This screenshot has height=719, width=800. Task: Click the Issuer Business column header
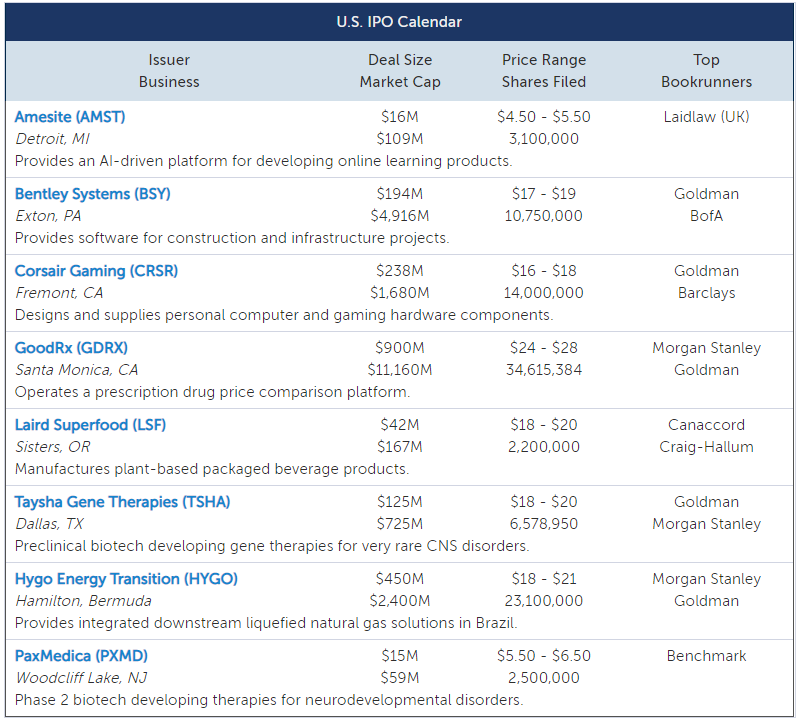pos(169,71)
